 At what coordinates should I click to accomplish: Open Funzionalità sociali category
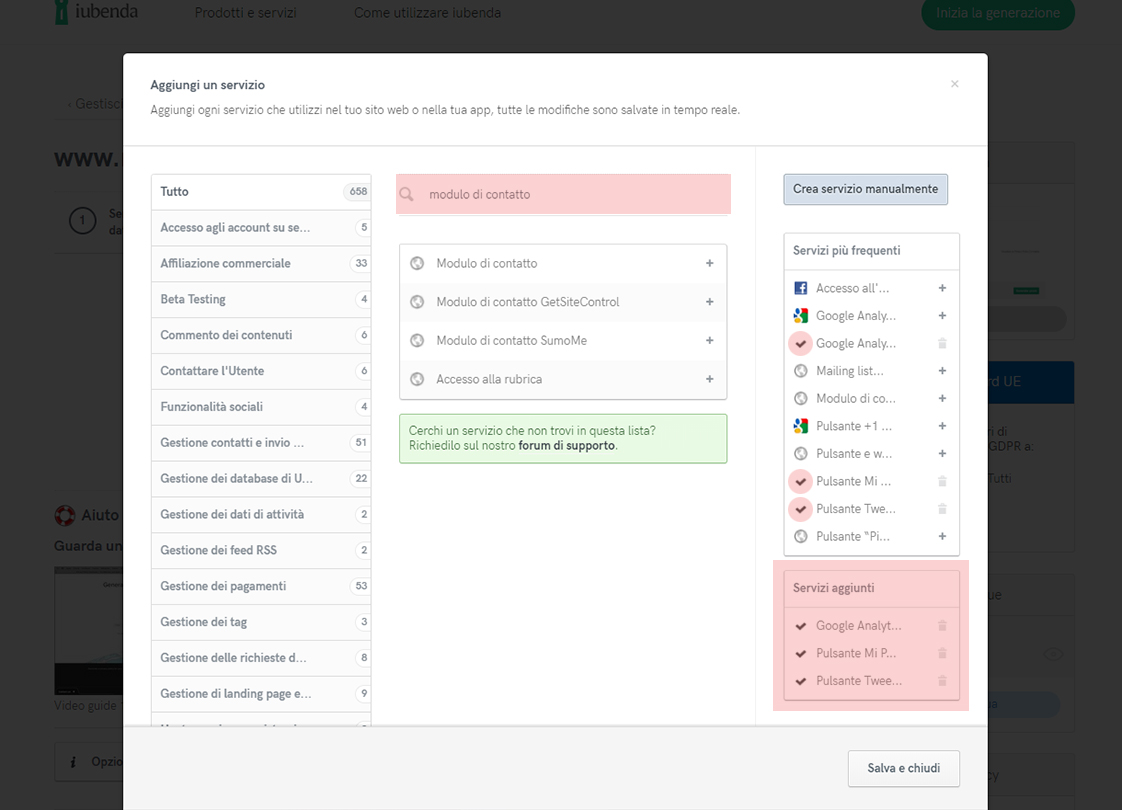[261, 406]
